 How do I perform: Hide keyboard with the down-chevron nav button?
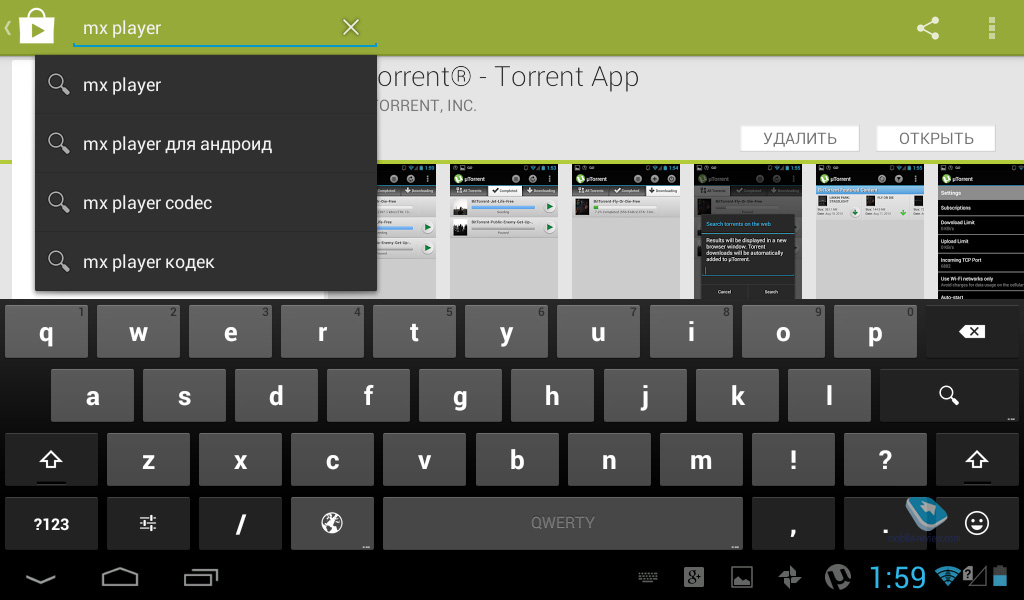(x=40, y=578)
